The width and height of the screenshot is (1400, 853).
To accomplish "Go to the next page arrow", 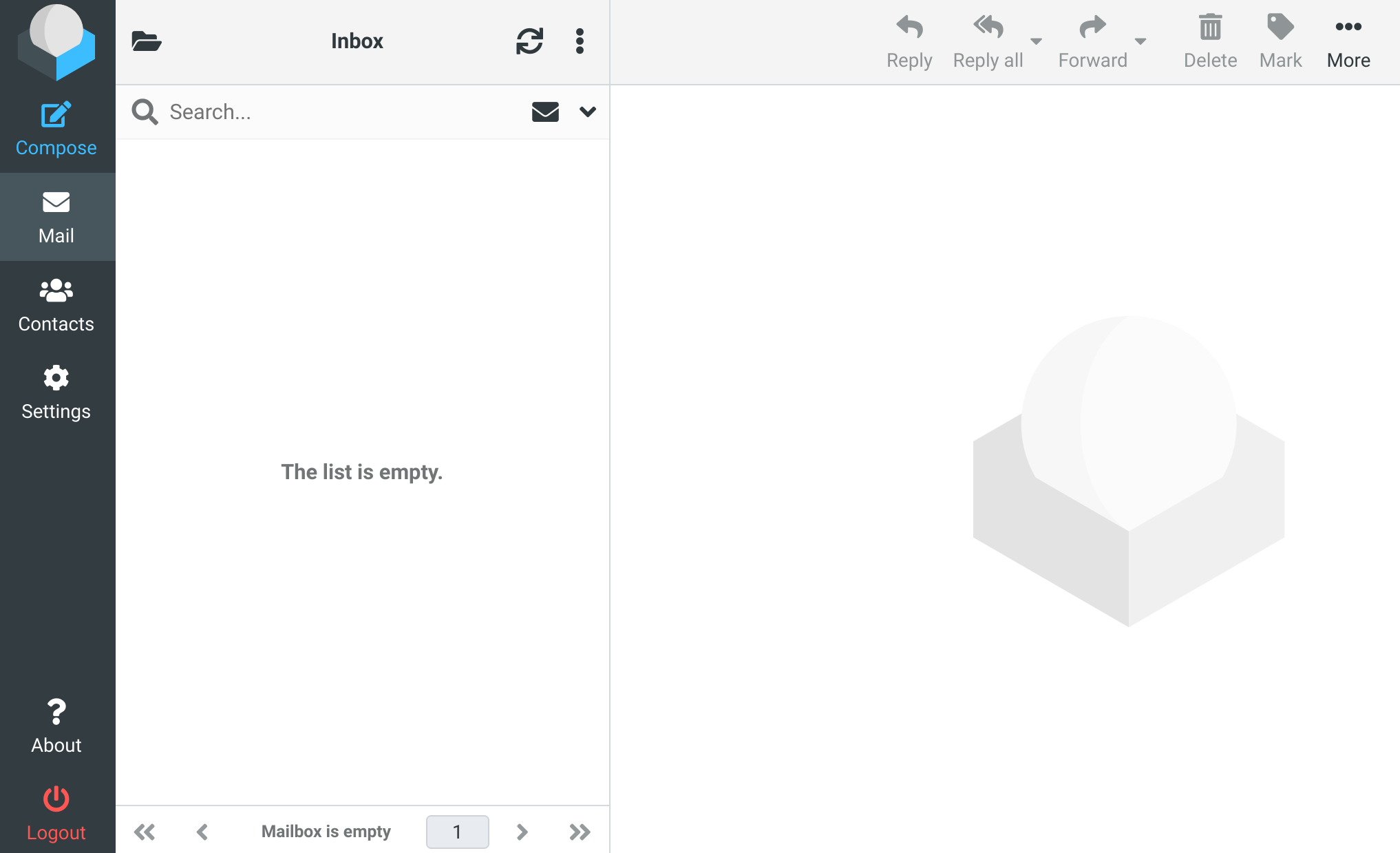I will [x=522, y=832].
